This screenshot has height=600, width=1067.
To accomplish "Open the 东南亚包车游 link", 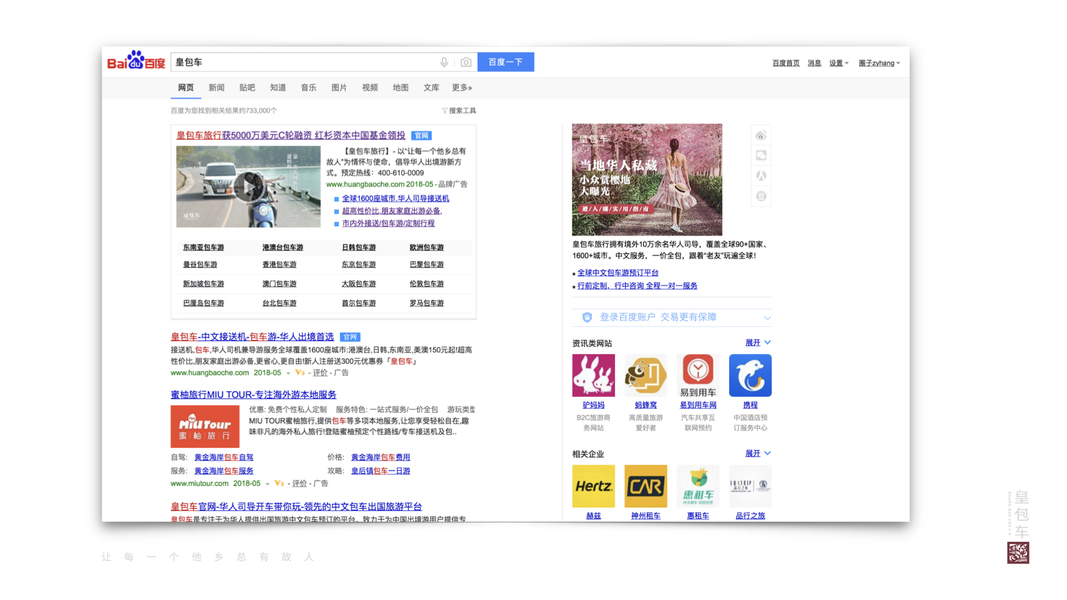I will pyautogui.click(x=203, y=248).
